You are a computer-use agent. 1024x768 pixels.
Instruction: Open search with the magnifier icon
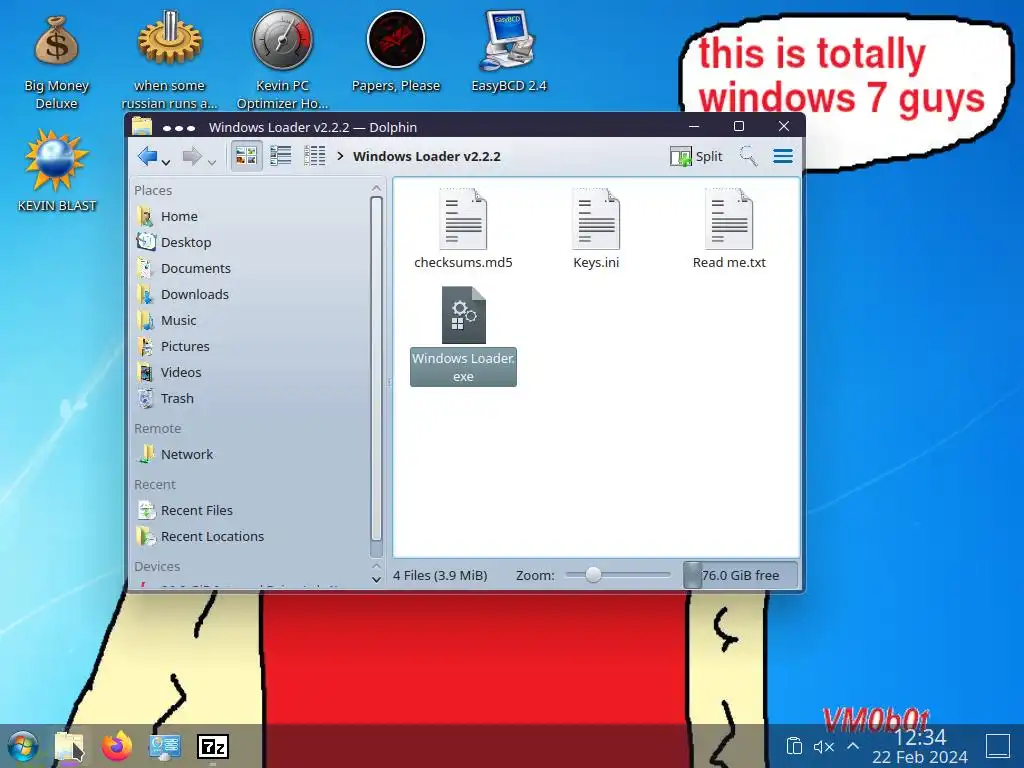tap(748, 156)
